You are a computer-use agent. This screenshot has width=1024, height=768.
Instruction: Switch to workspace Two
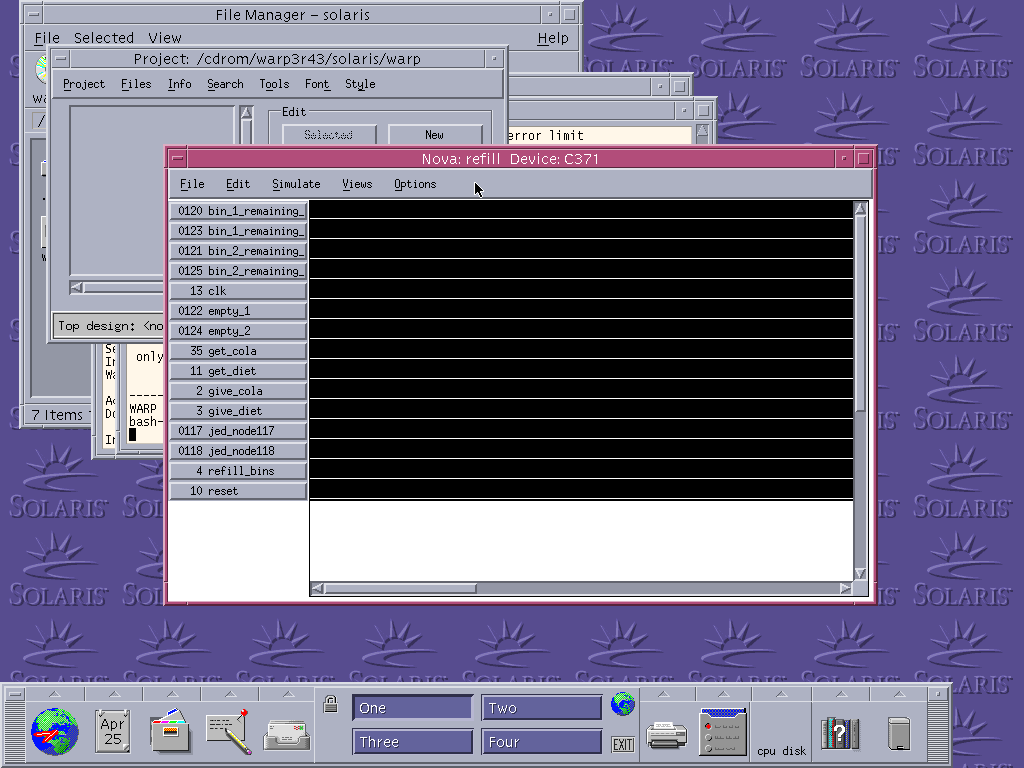pyautogui.click(x=541, y=708)
